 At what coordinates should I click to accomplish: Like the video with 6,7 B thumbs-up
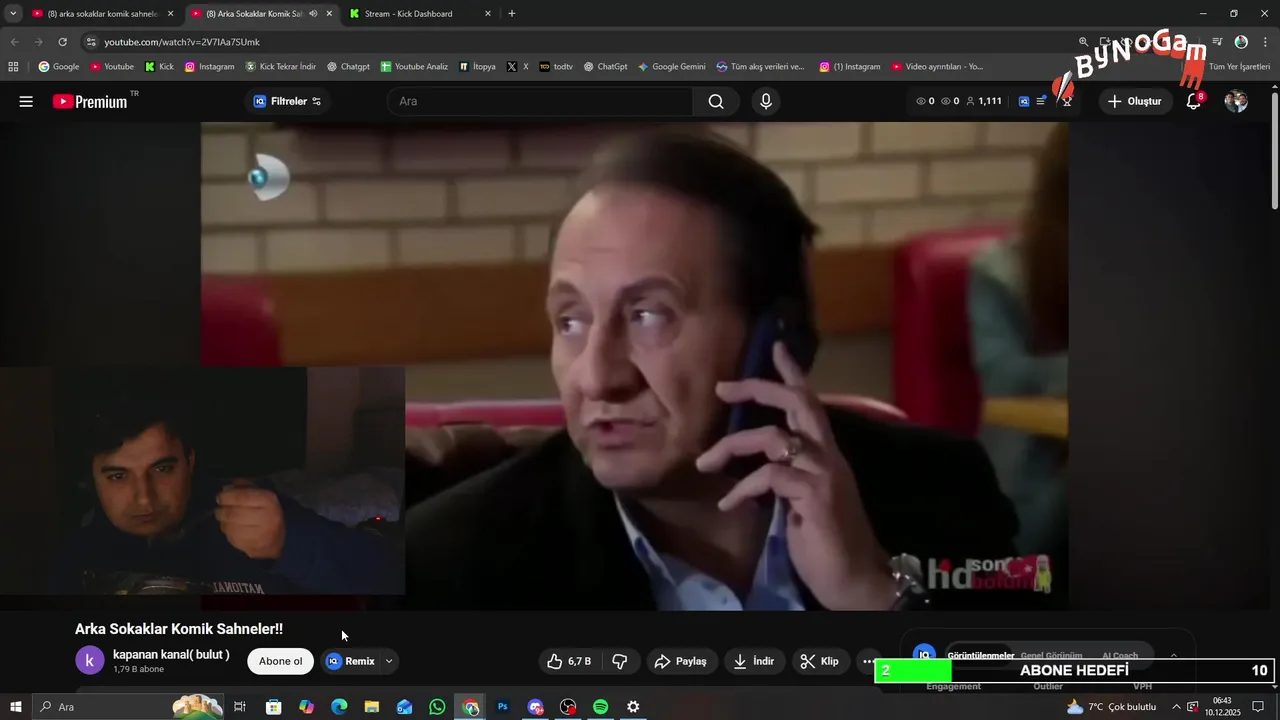point(569,661)
